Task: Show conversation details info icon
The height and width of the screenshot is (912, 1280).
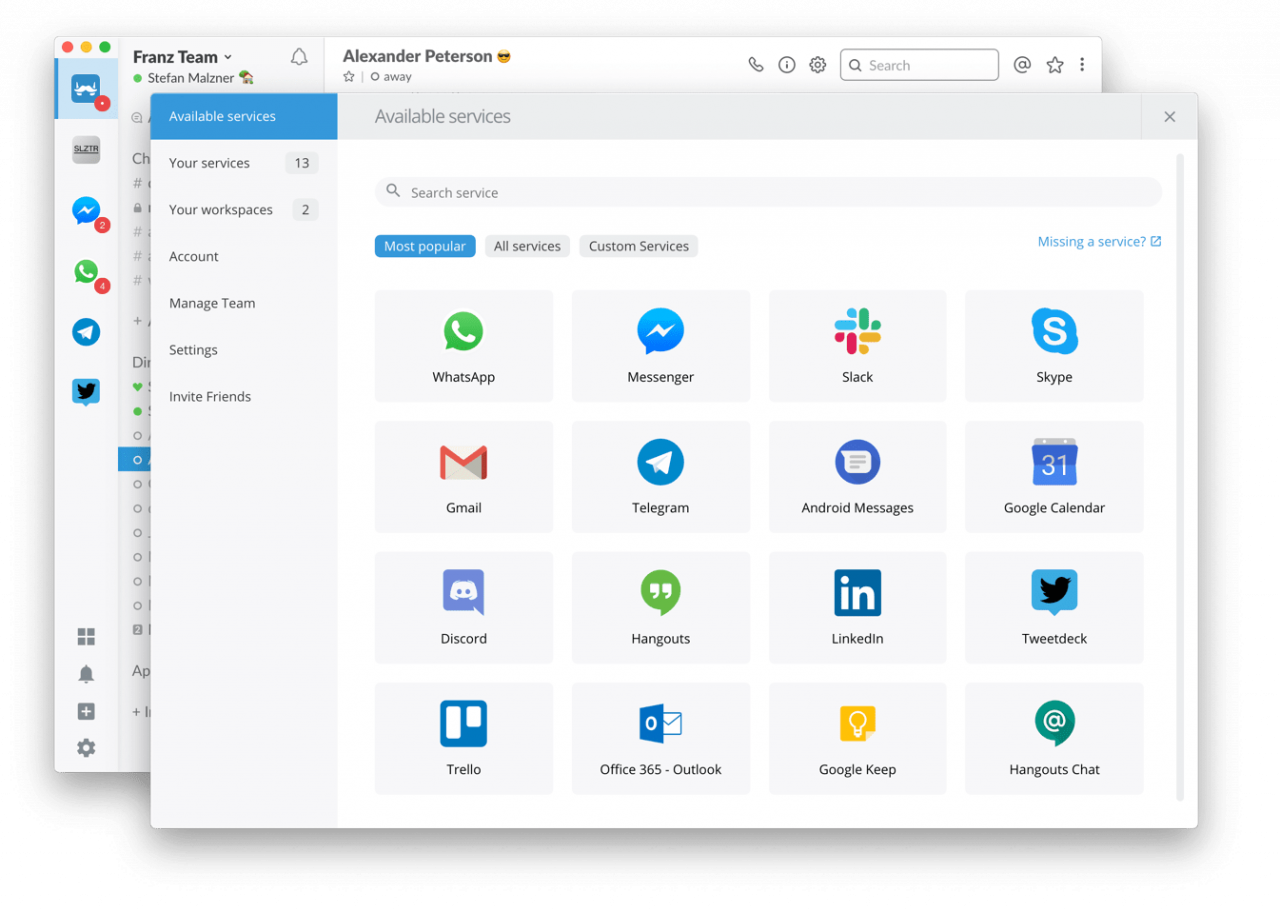Action: 787,65
